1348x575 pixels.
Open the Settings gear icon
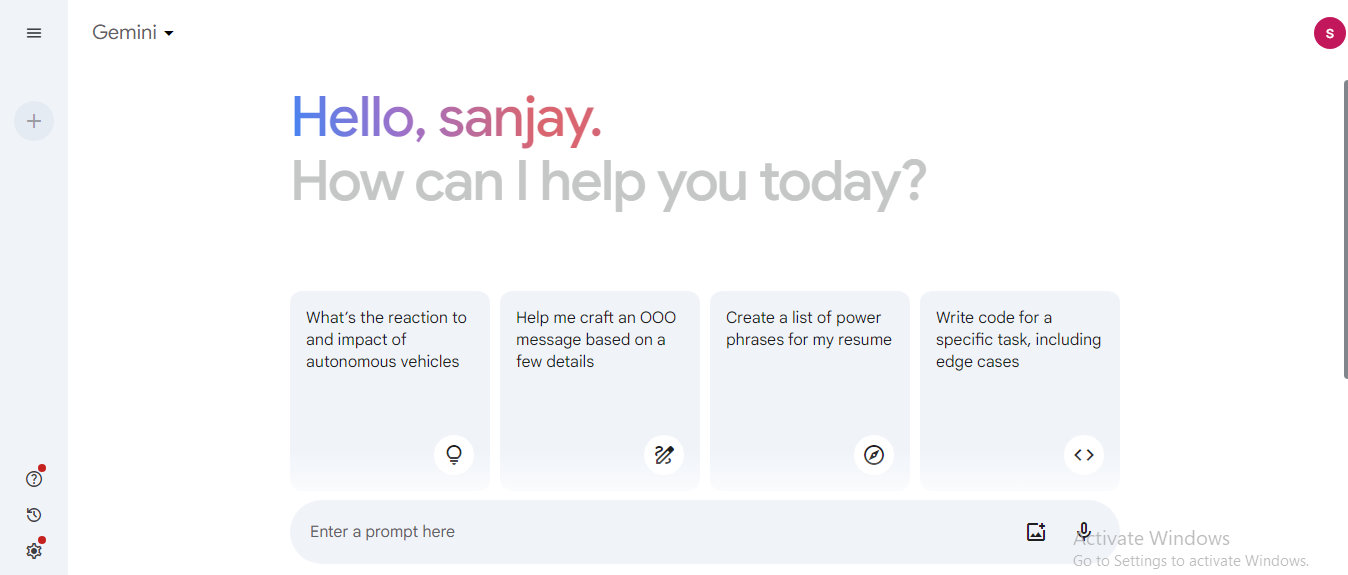pyautogui.click(x=34, y=551)
